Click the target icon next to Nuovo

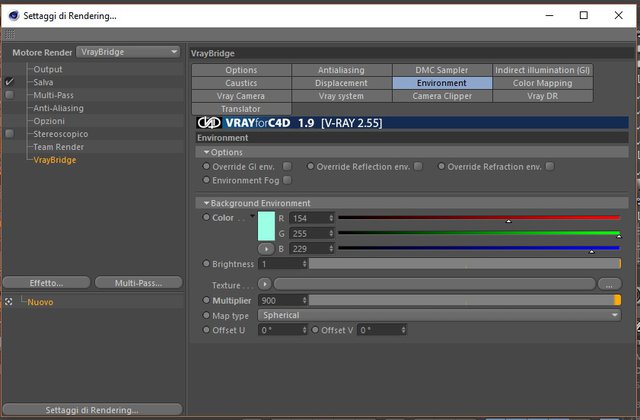(x=9, y=302)
